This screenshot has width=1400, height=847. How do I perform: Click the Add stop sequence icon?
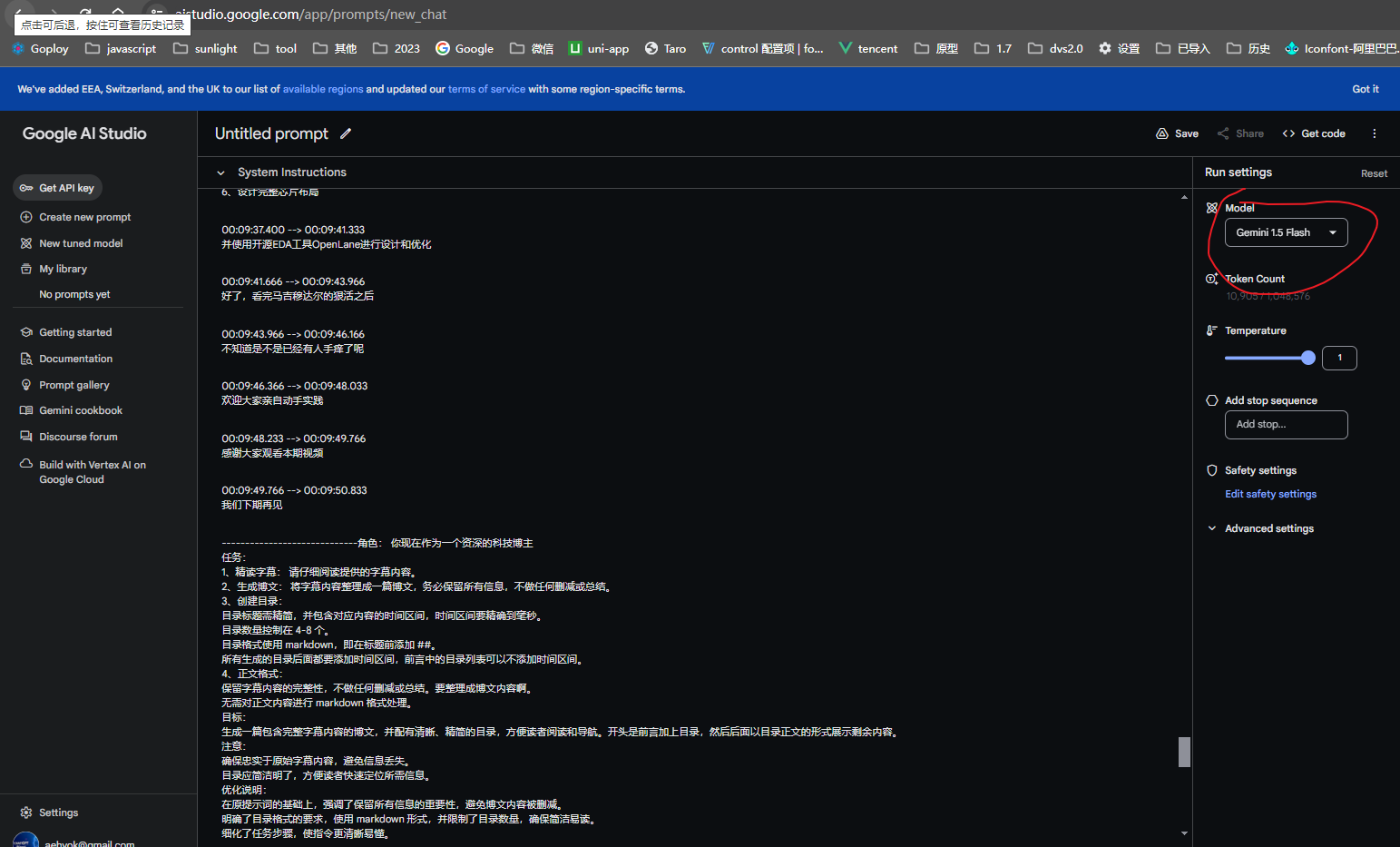point(1211,400)
